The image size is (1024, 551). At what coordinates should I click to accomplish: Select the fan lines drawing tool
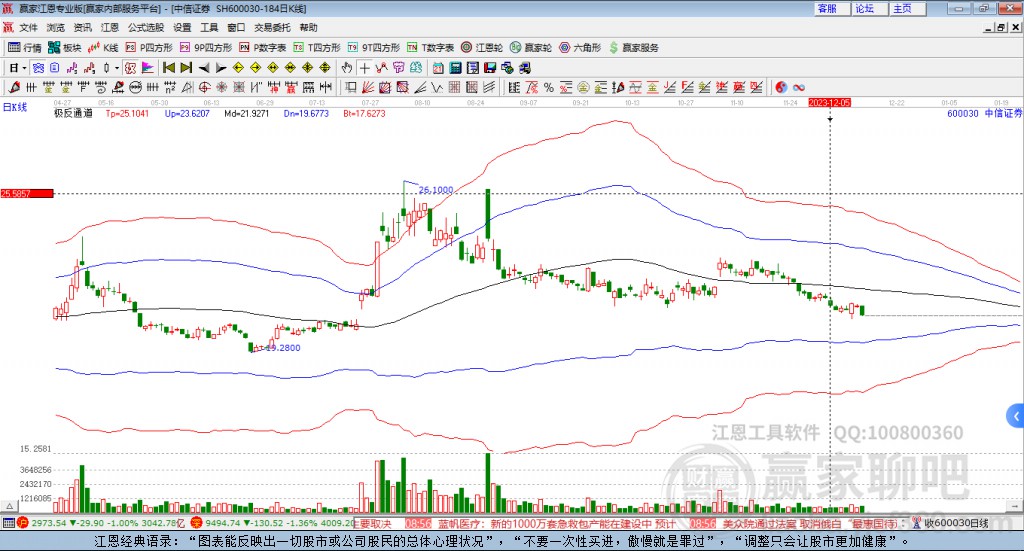(x=368, y=87)
